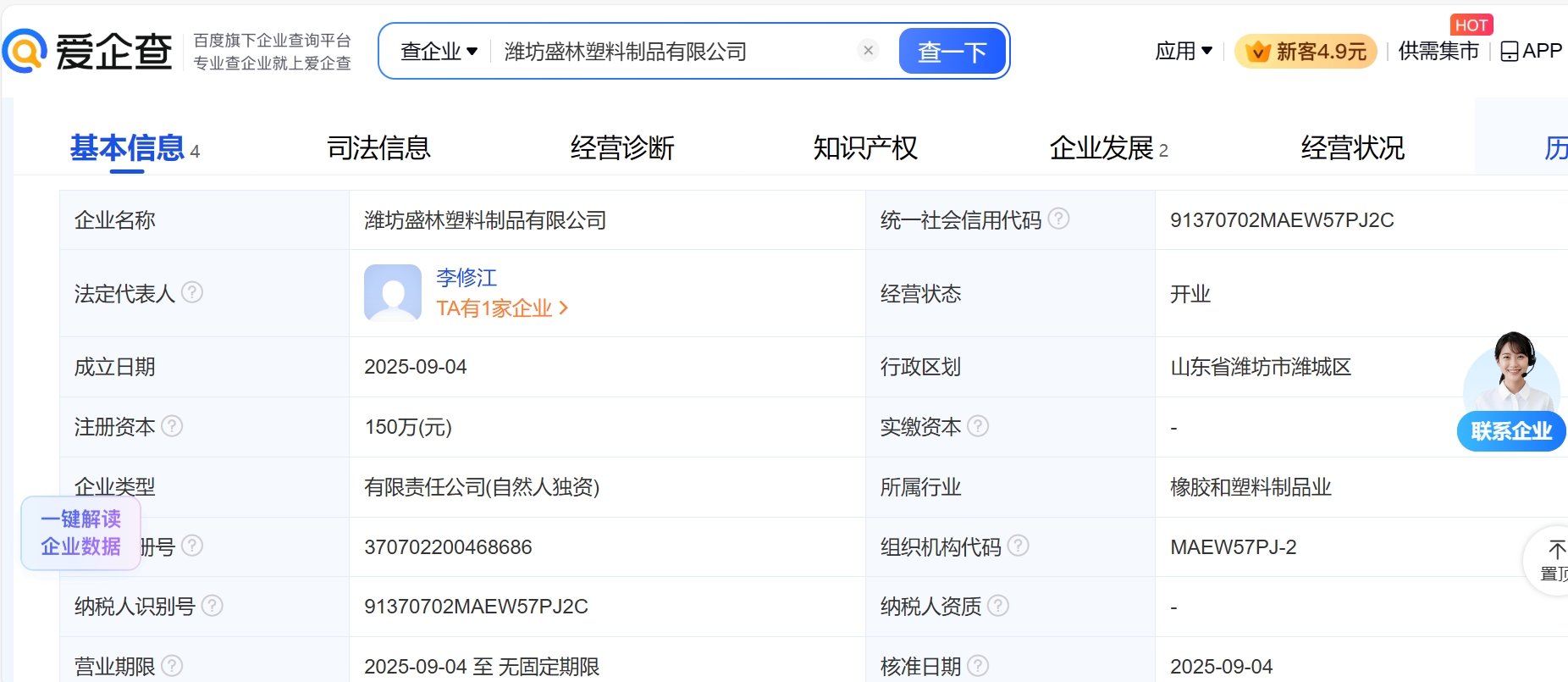
Task: Expand the 应用 dropdown menu
Action: click(1184, 51)
